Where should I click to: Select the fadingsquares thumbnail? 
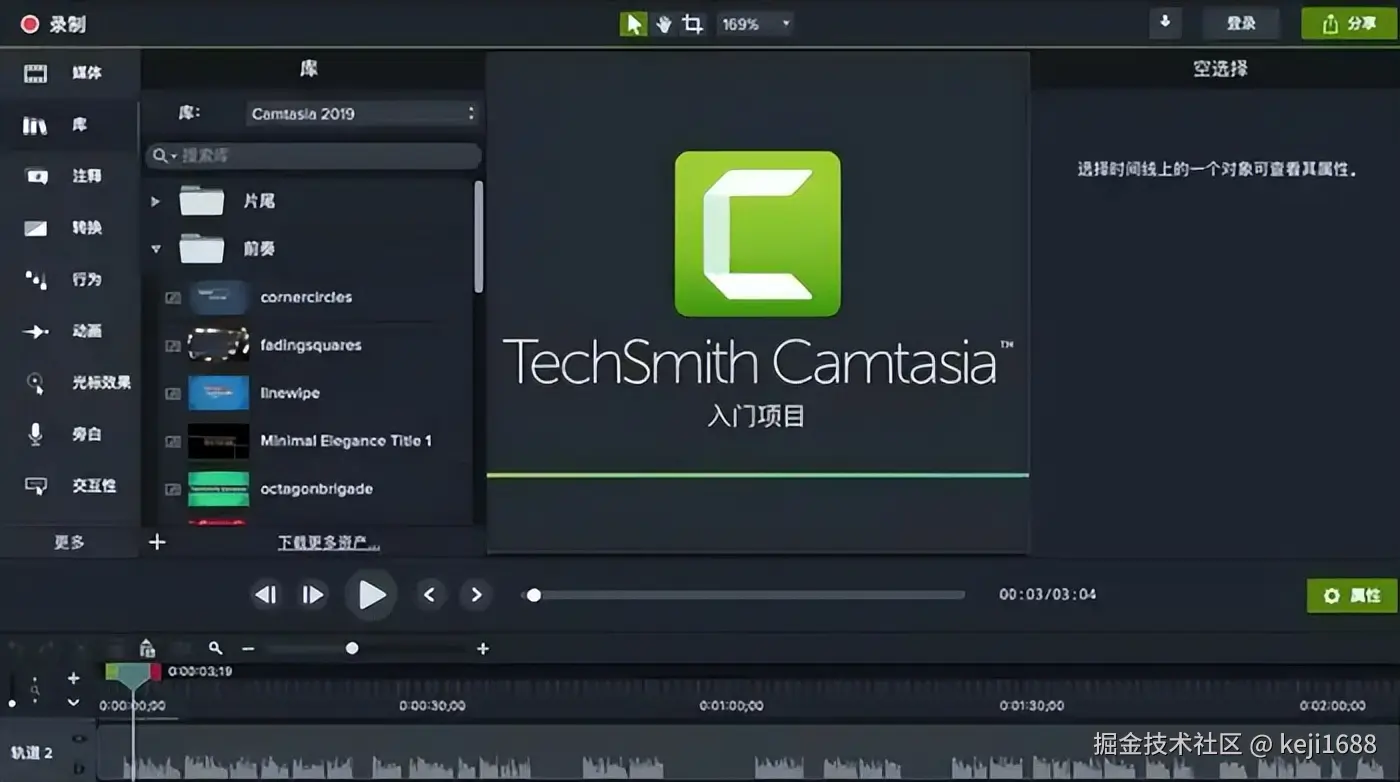click(218, 345)
